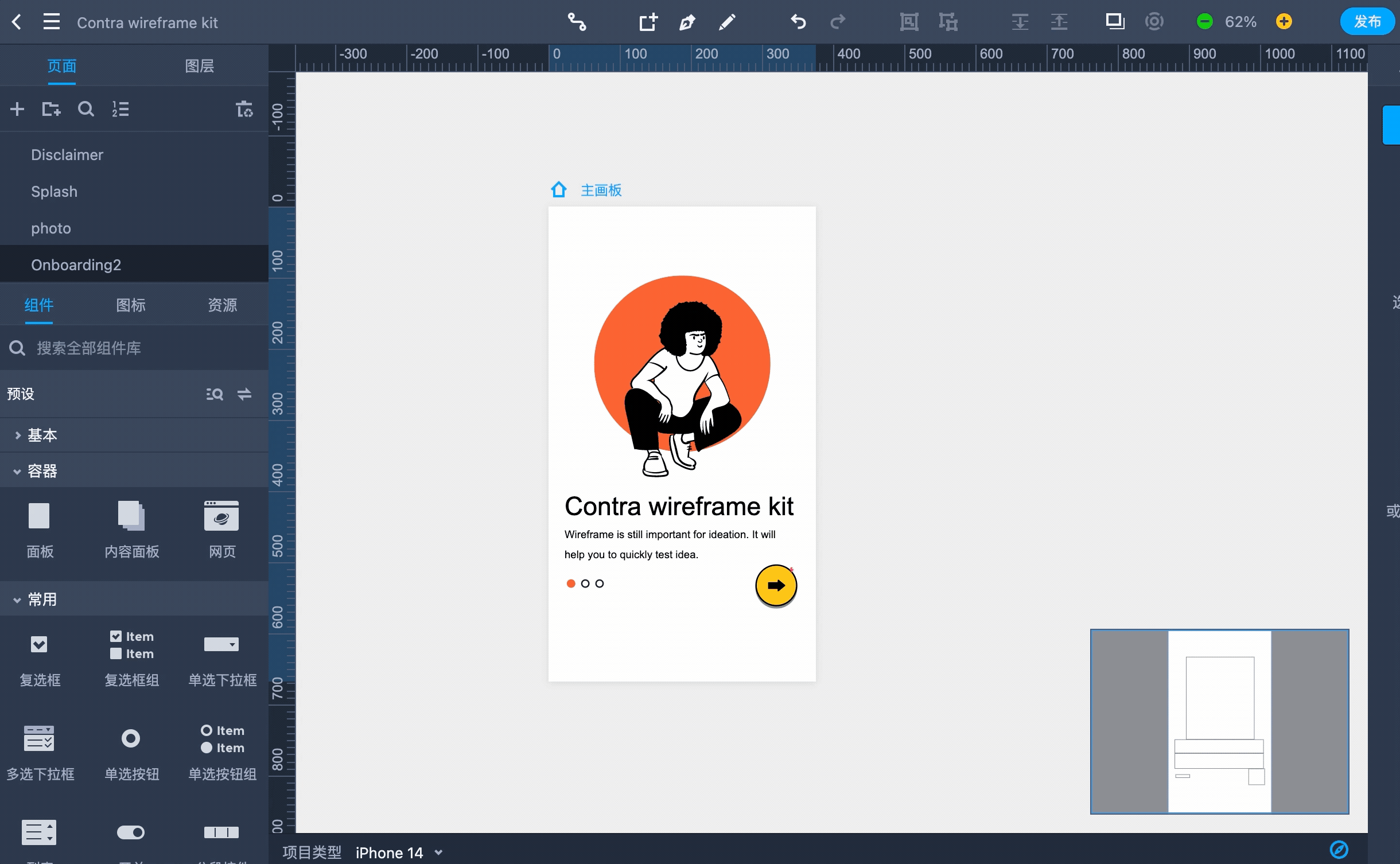Select the Pencil tool in toolbar
Image resolution: width=1400 pixels, height=864 pixels.
point(727,22)
